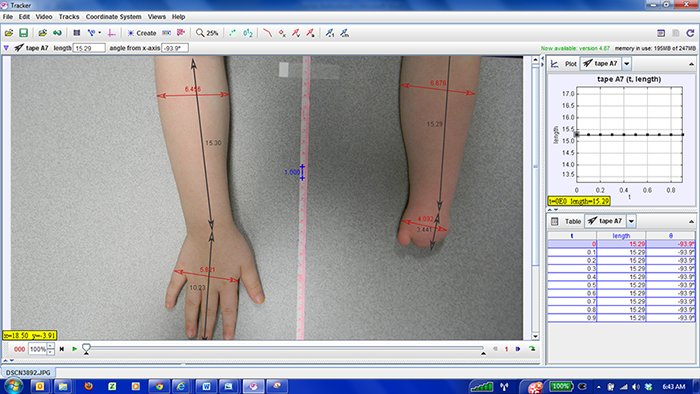Open the Help menu
The image size is (700, 394).
[179, 17]
